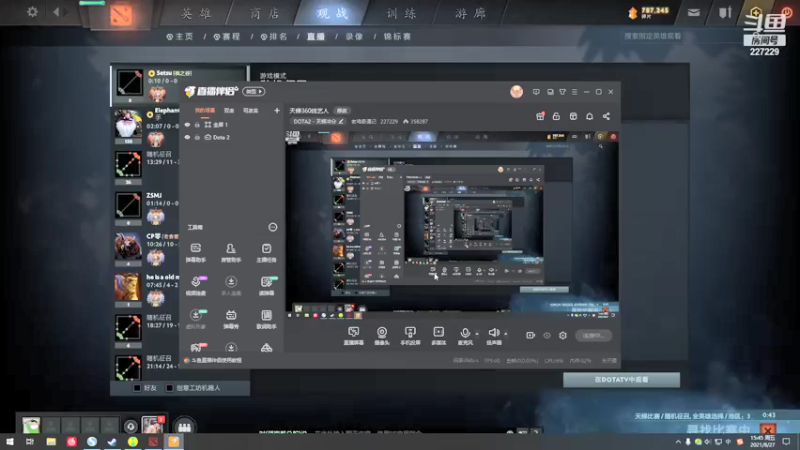800x450 pixels.
Task: Toggle lock on Dota 2 source
Action: pyautogui.click(x=197, y=137)
